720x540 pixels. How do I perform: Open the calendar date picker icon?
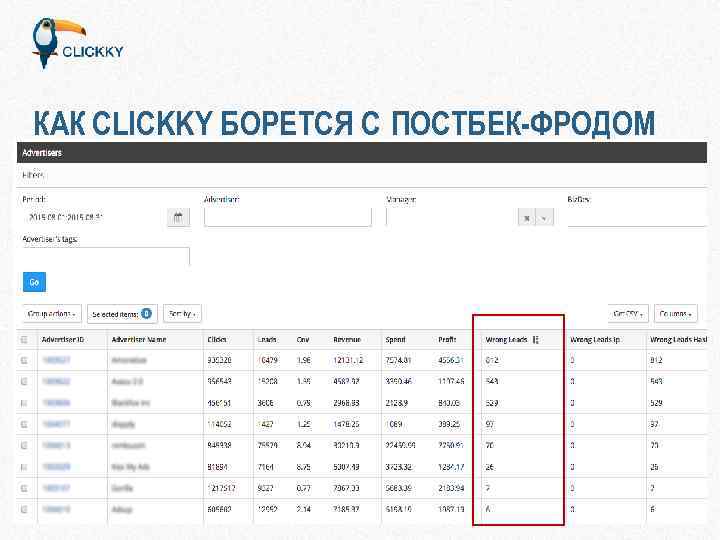(x=178, y=217)
